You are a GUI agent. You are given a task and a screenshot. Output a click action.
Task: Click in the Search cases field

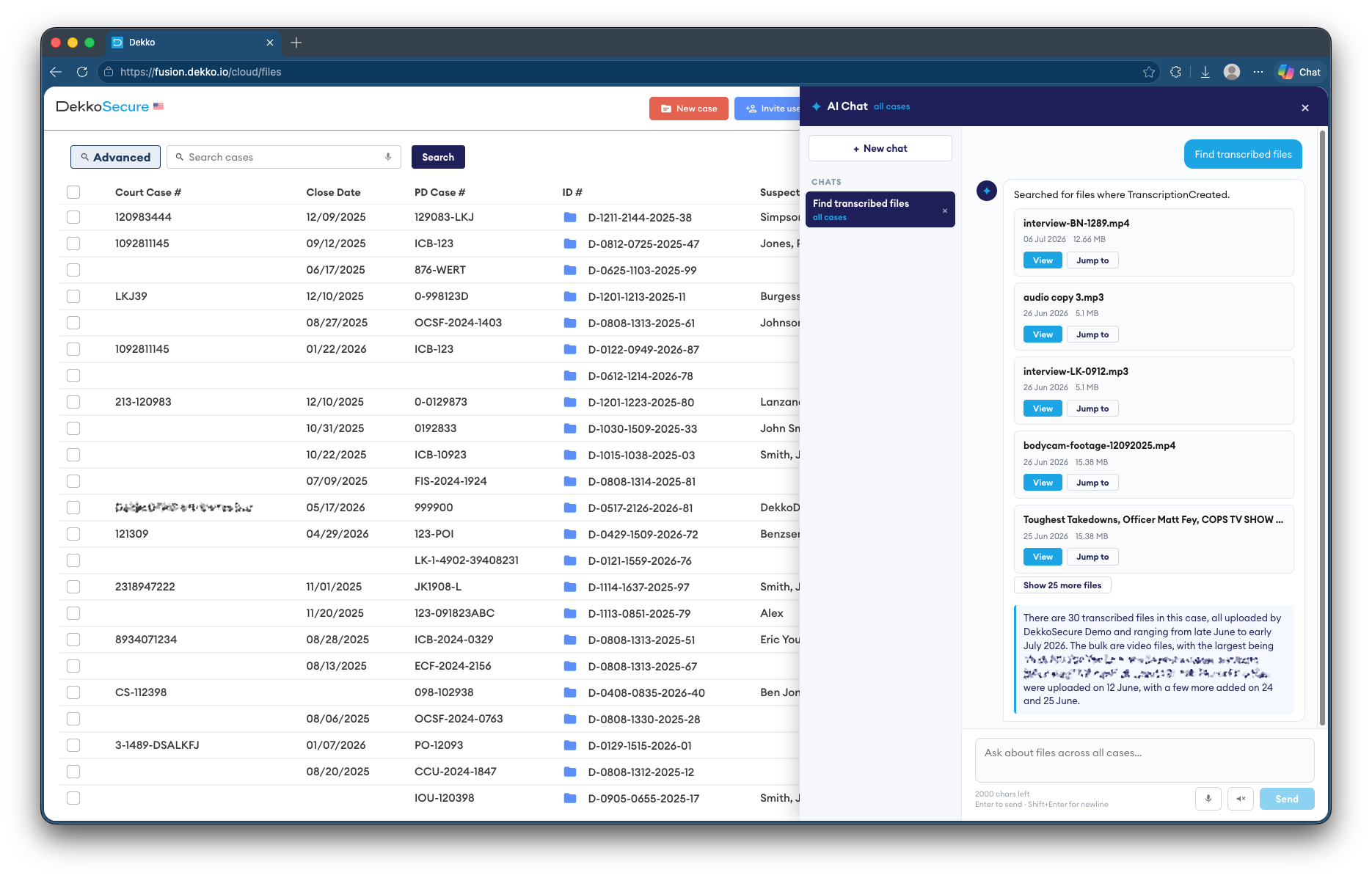283,157
